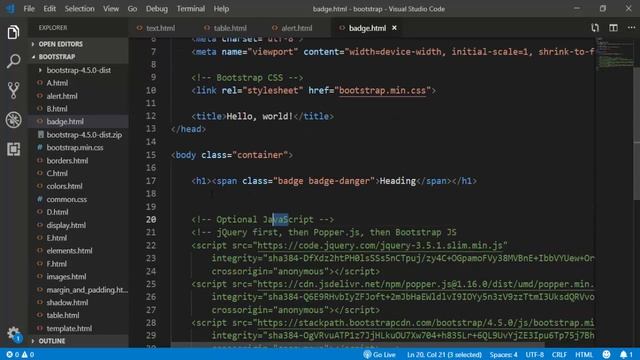Switch to the table.html tab
The height and width of the screenshot is (360, 640).
coord(230,28)
